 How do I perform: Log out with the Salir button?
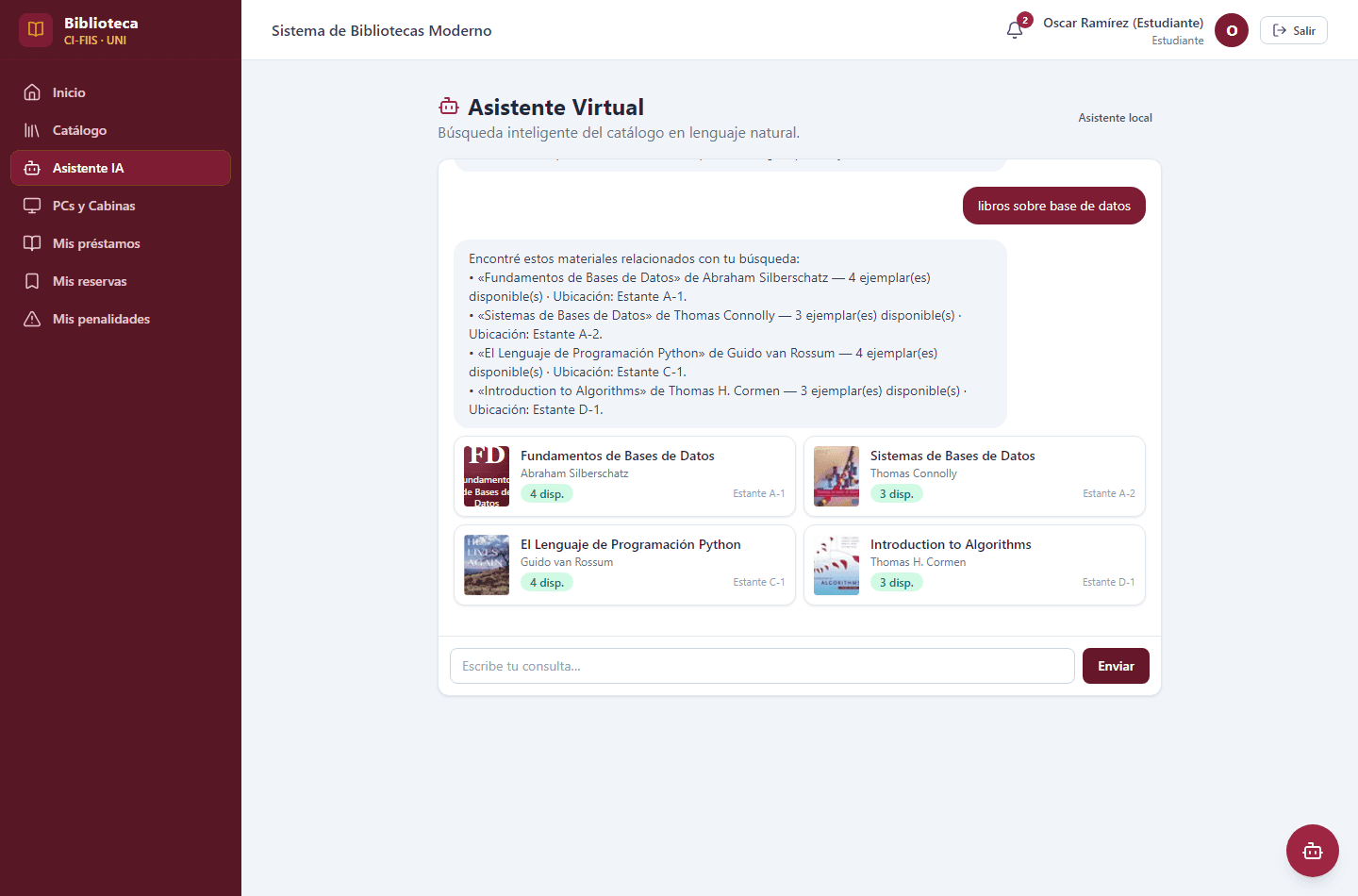(1293, 30)
